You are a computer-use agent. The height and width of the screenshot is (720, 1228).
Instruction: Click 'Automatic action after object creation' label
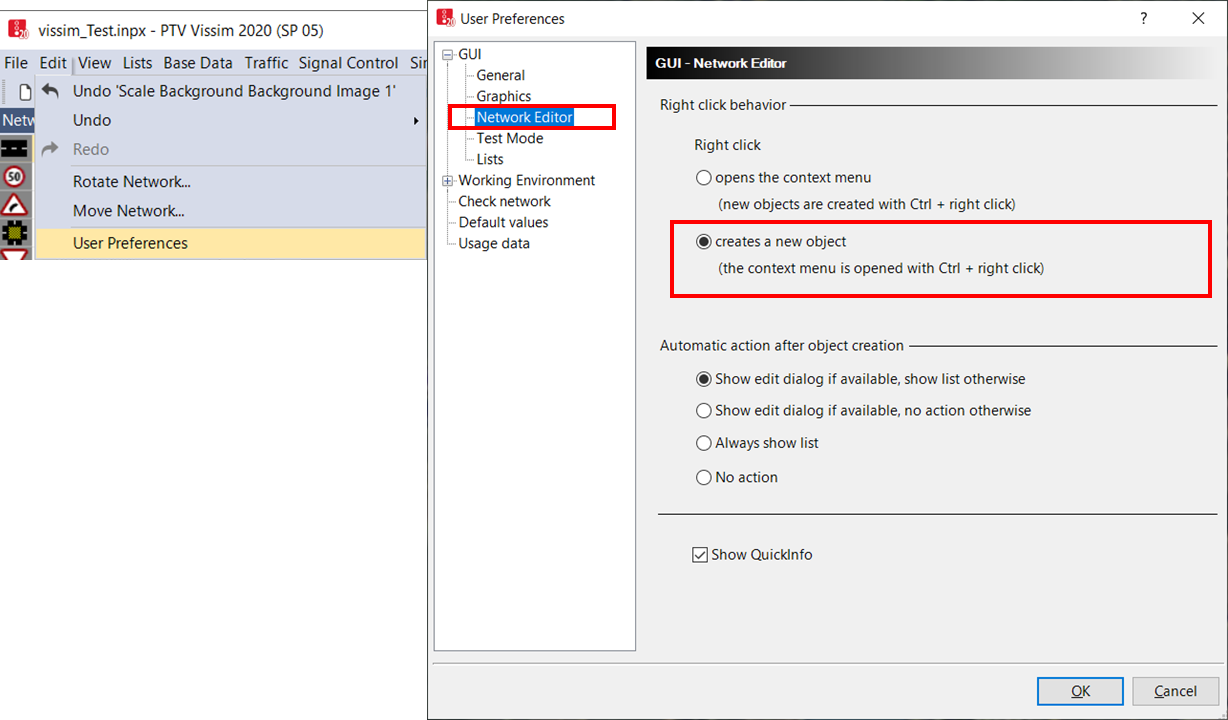point(782,345)
